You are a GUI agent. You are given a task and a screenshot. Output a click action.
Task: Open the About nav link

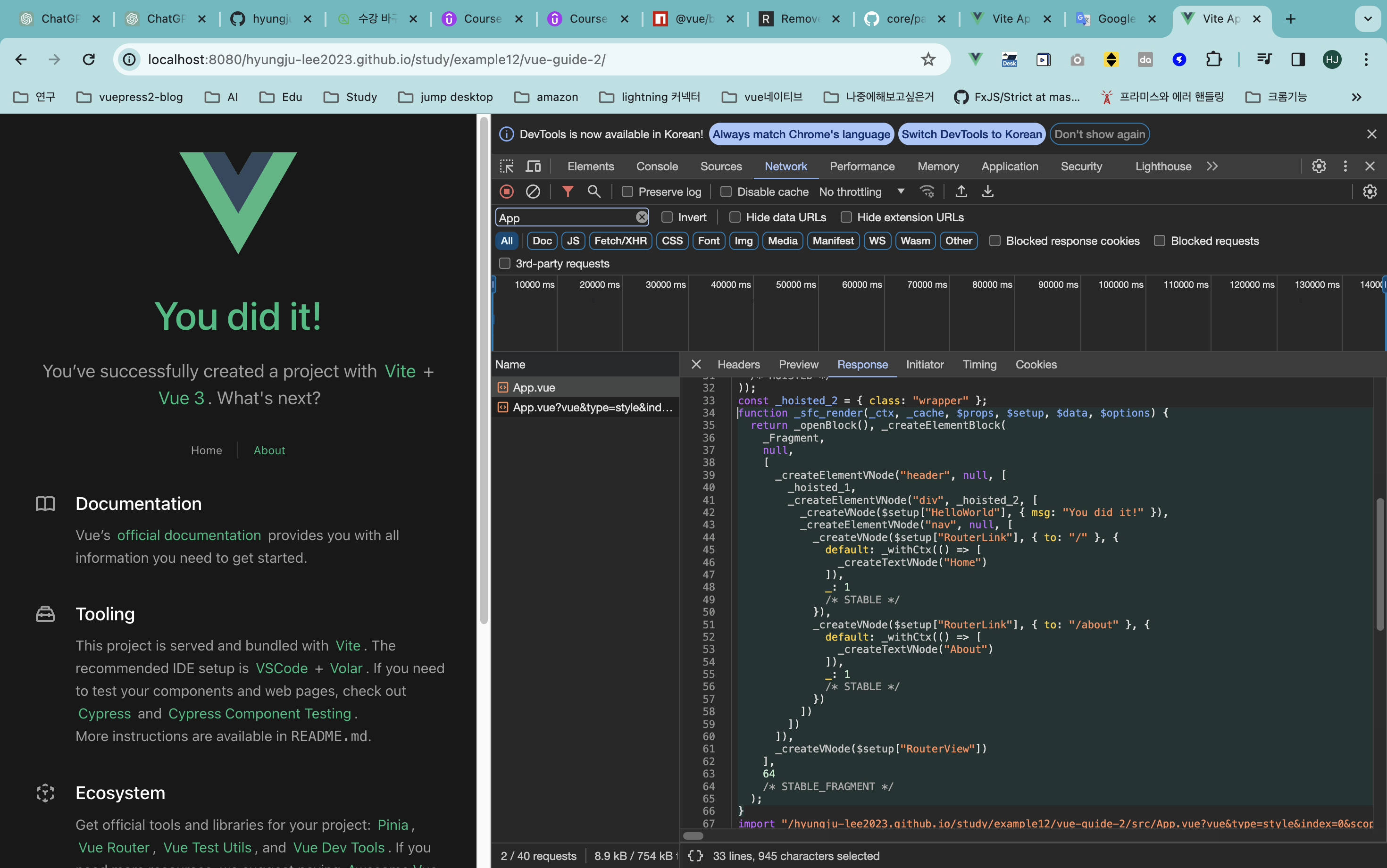click(x=269, y=451)
